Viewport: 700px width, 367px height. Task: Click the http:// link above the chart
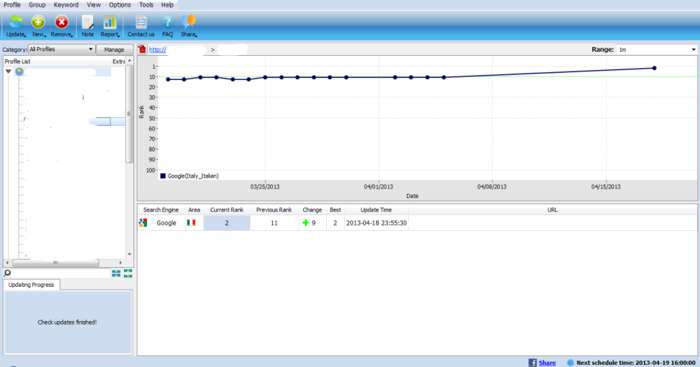158,50
